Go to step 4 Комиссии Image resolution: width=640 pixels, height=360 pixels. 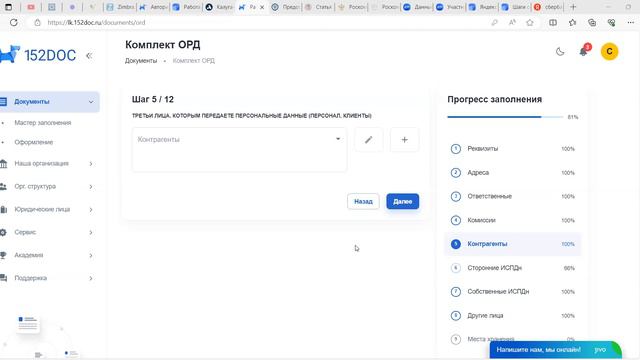click(513, 220)
